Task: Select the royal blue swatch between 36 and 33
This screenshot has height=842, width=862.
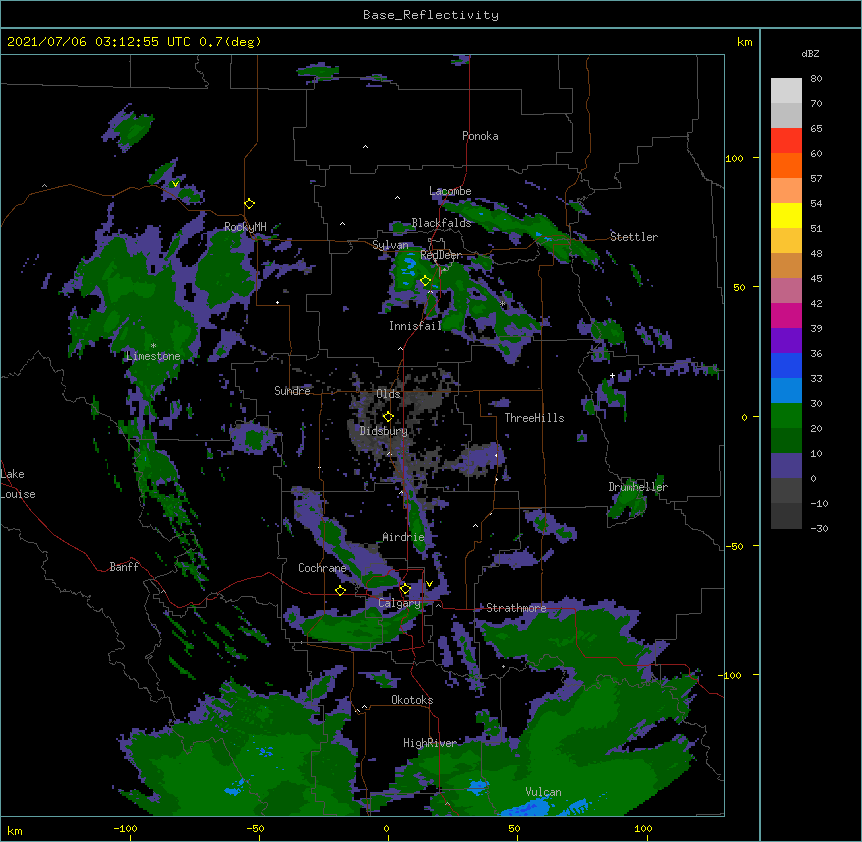Action: coord(786,365)
